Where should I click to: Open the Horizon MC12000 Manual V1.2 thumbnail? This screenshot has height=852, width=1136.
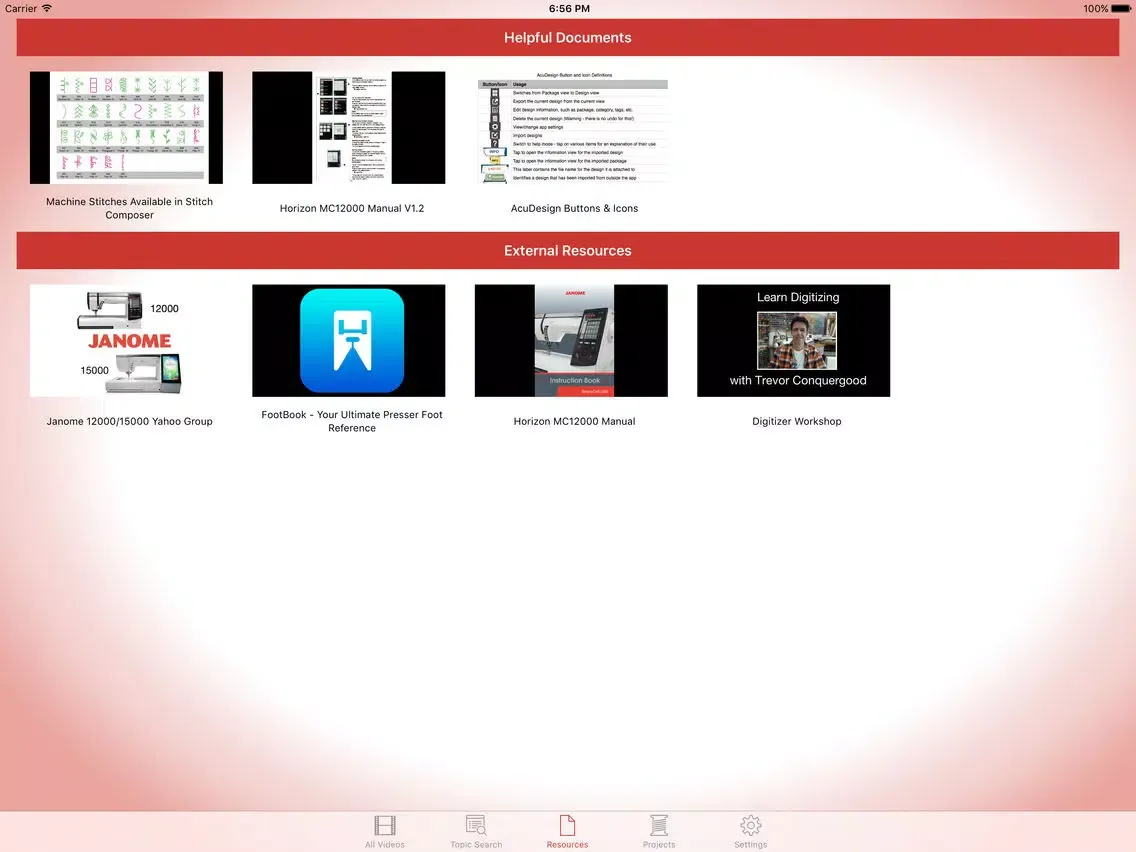click(348, 128)
